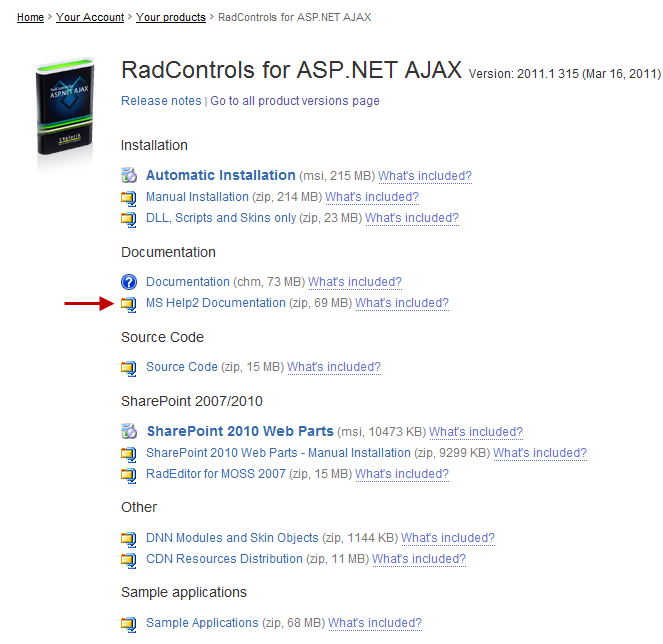The width and height of the screenshot is (663, 644).
Task: Show What's included for Manual Installation
Action: (x=372, y=197)
